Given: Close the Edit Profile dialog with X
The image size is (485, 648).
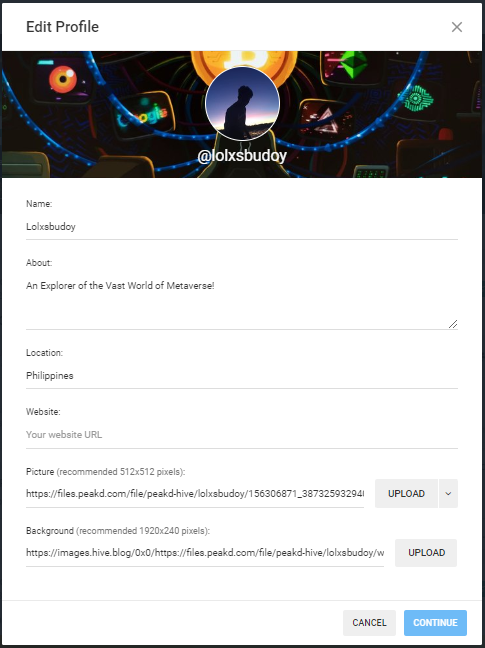Looking at the screenshot, I should [x=456, y=27].
